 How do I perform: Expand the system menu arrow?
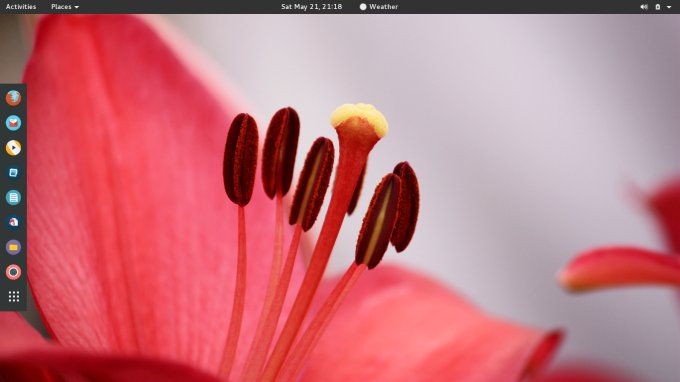(x=669, y=7)
